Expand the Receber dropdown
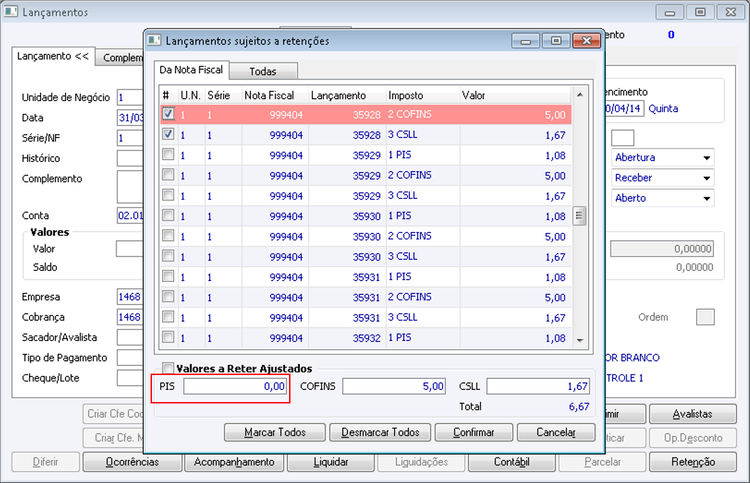 tap(706, 178)
